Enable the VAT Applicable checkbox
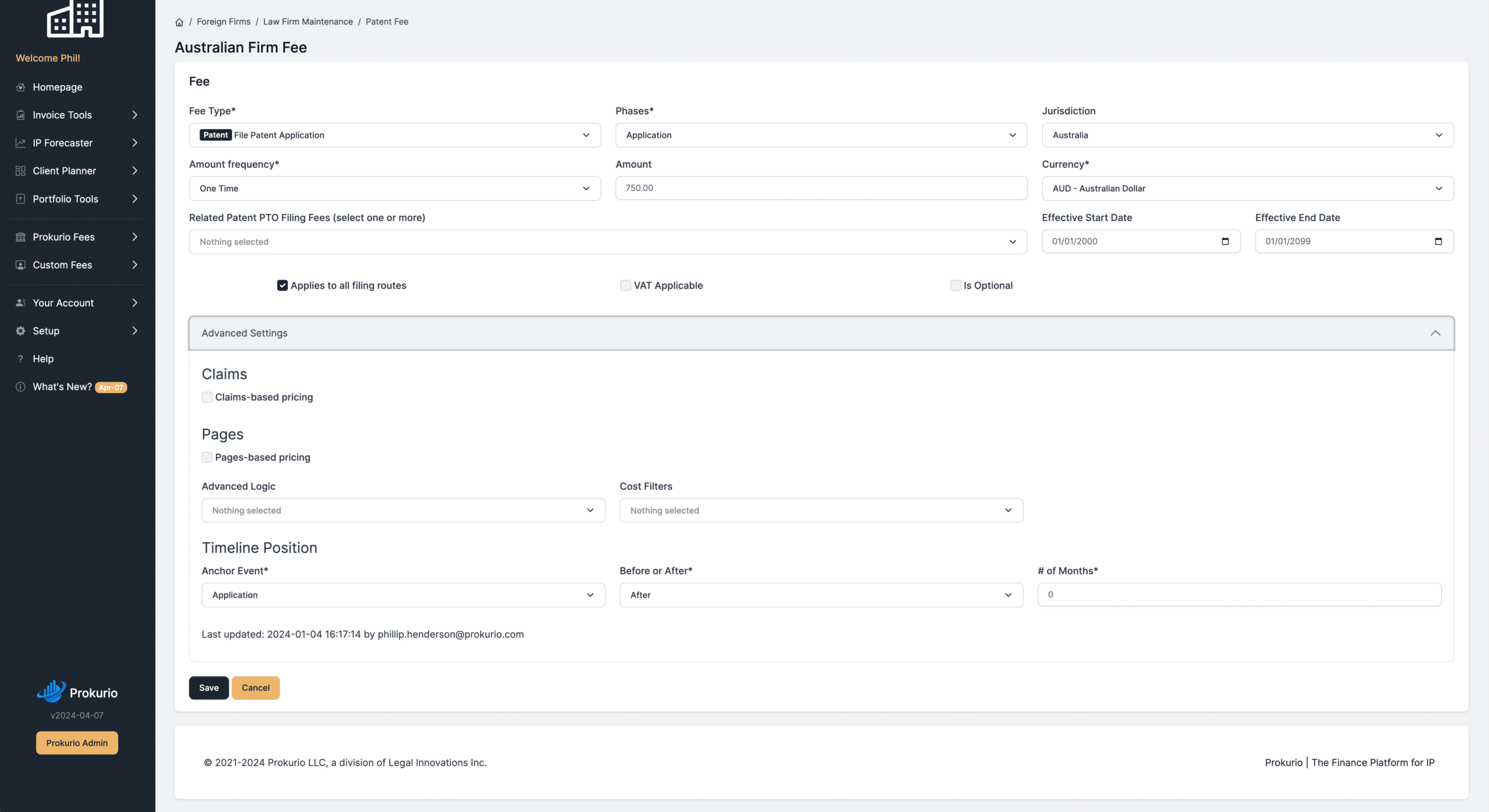 (625, 286)
